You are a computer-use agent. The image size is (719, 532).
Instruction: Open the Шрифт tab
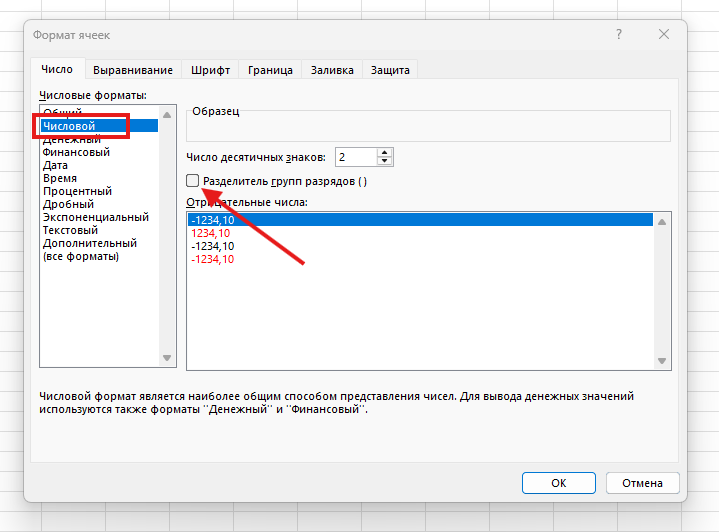coord(210,70)
